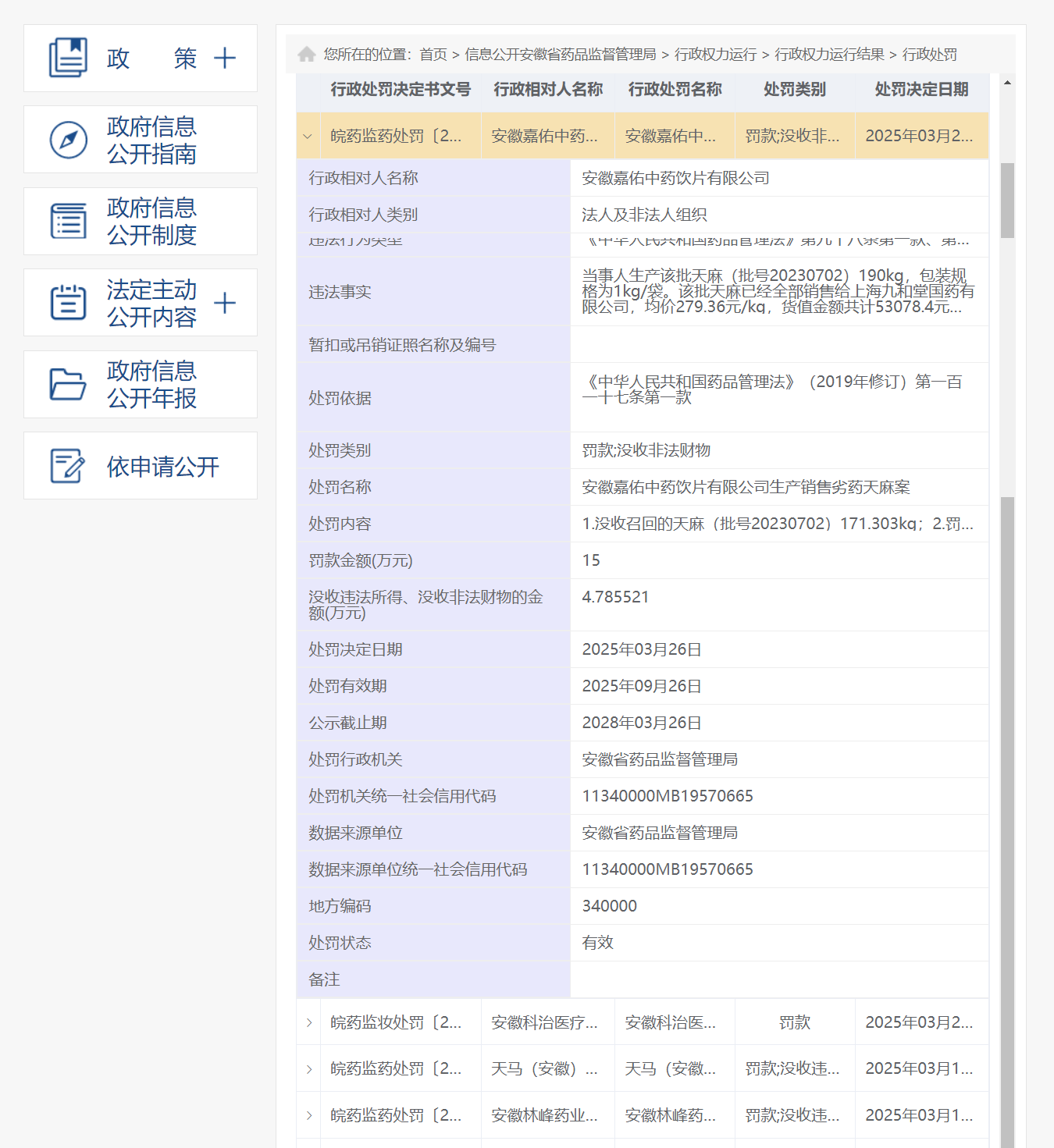This screenshot has height=1148, width=1054.
Task: Click the 罚款;没收非法财物 value in details
Action: coord(646,450)
